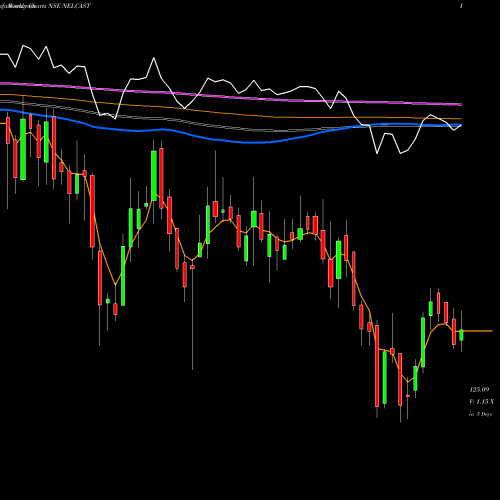Click the 125.09 price value
The image size is (500, 500).
pyautogui.click(x=479, y=390)
